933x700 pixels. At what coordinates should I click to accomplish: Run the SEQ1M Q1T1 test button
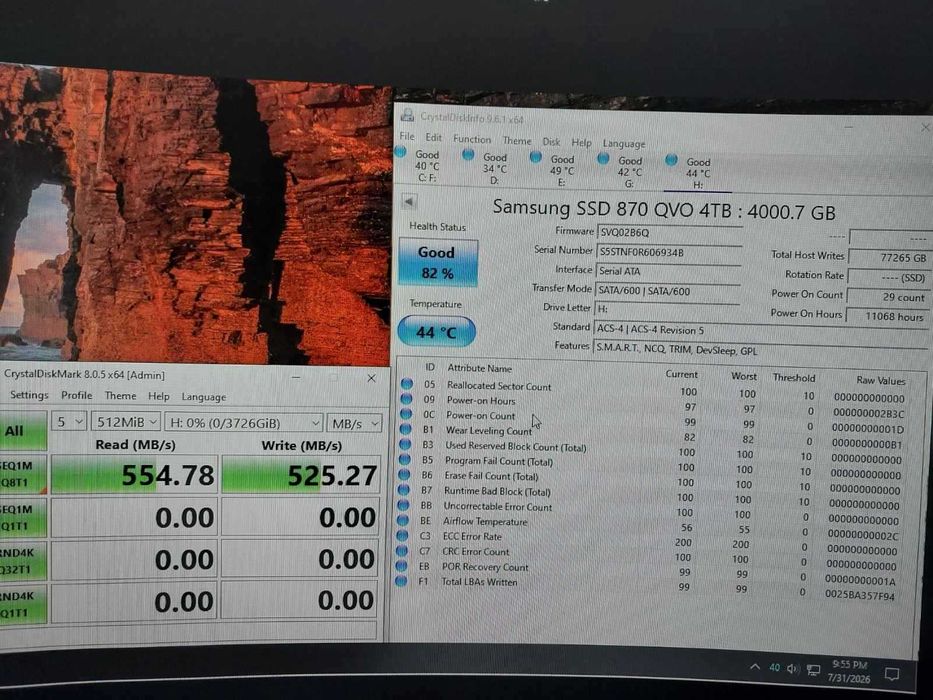click(23, 518)
